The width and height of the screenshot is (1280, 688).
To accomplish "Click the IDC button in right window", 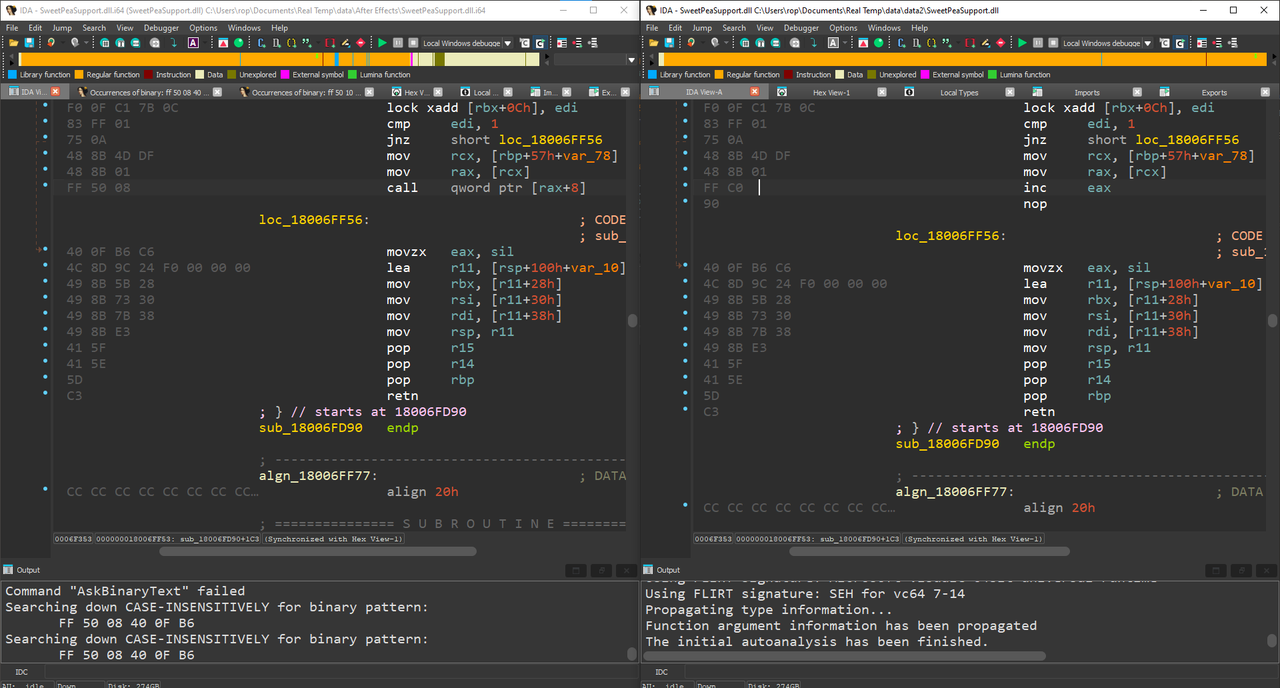I will 662,672.
